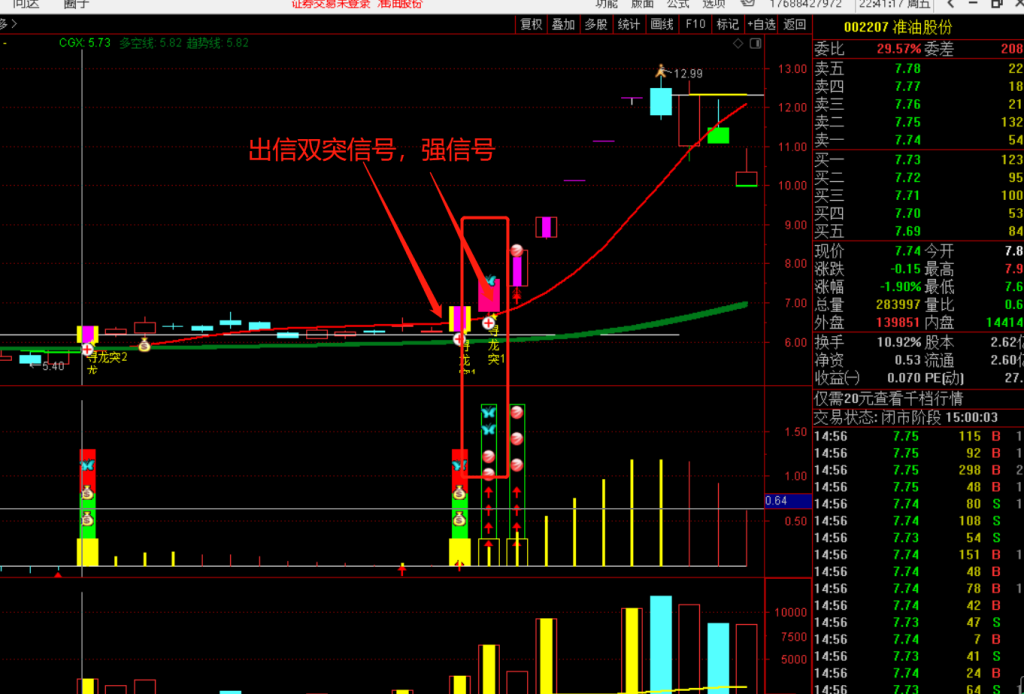Click the cyan candle near the 12.99 high
This screenshot has height=694, width=1024.
click(x=660, y=102)
